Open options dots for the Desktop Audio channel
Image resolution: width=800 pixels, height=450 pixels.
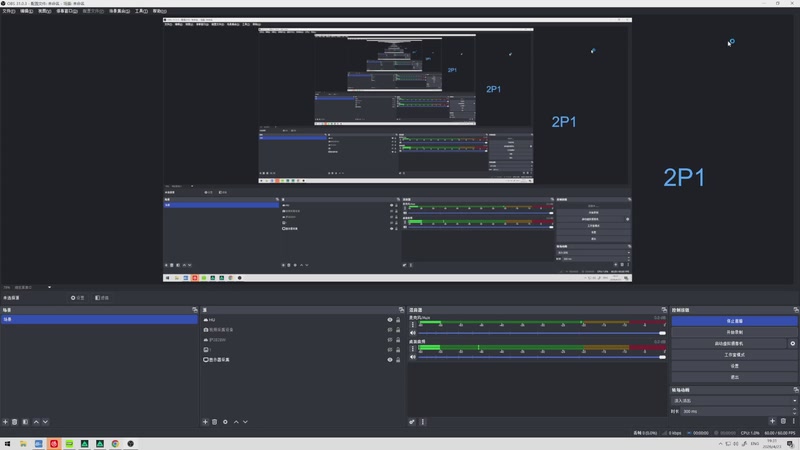pyautogui.click(x=413, y=348)
